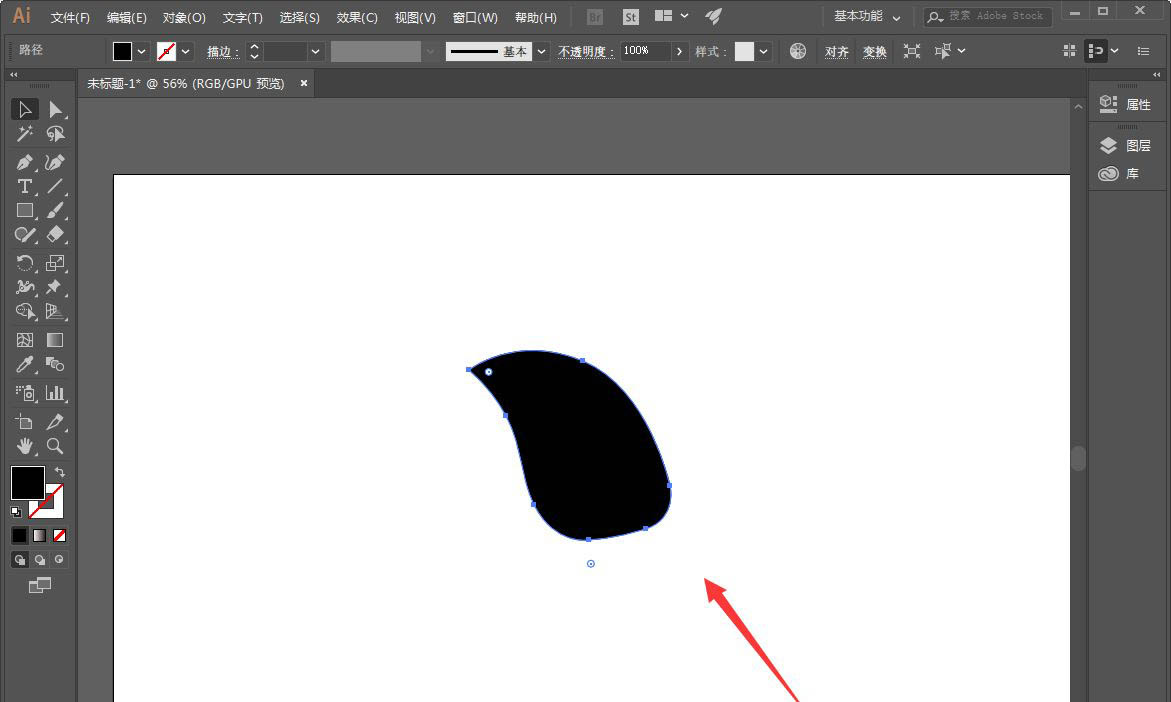Open the 图层 layers panel
Viewport: 1171px width, 702px height.
click(1126, 146)
